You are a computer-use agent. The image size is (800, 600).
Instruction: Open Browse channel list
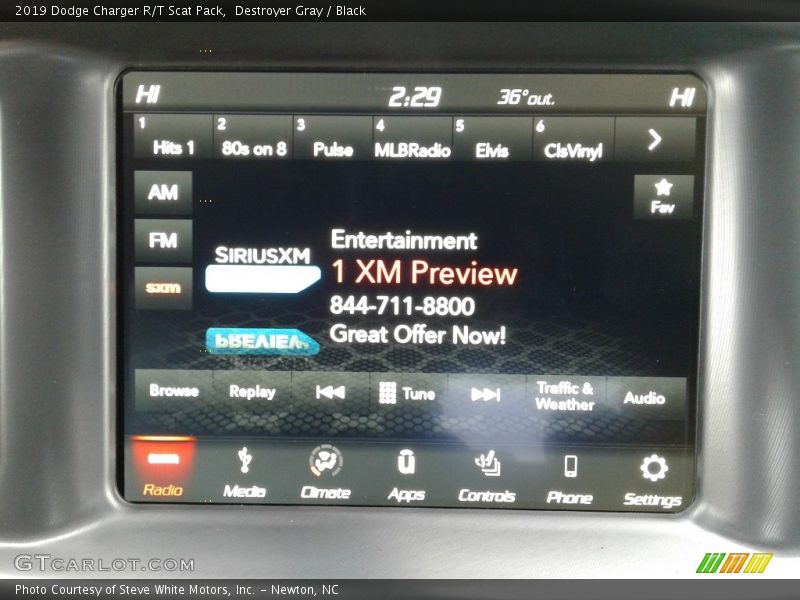coord(174,391)
